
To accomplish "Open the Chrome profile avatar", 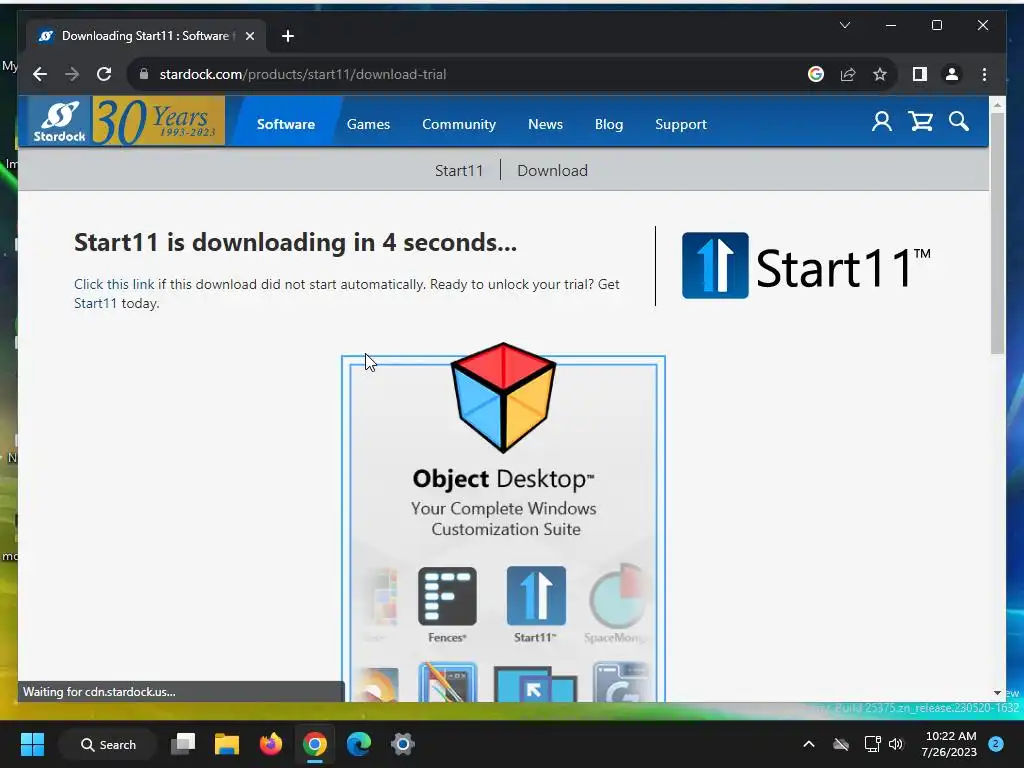I will (x=952, y=74).
